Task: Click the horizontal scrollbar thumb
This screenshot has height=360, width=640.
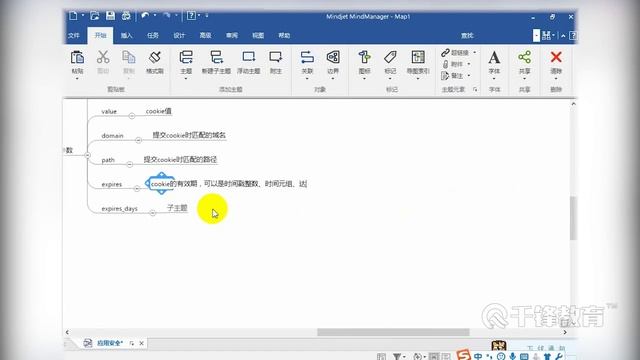Action: 393,332
